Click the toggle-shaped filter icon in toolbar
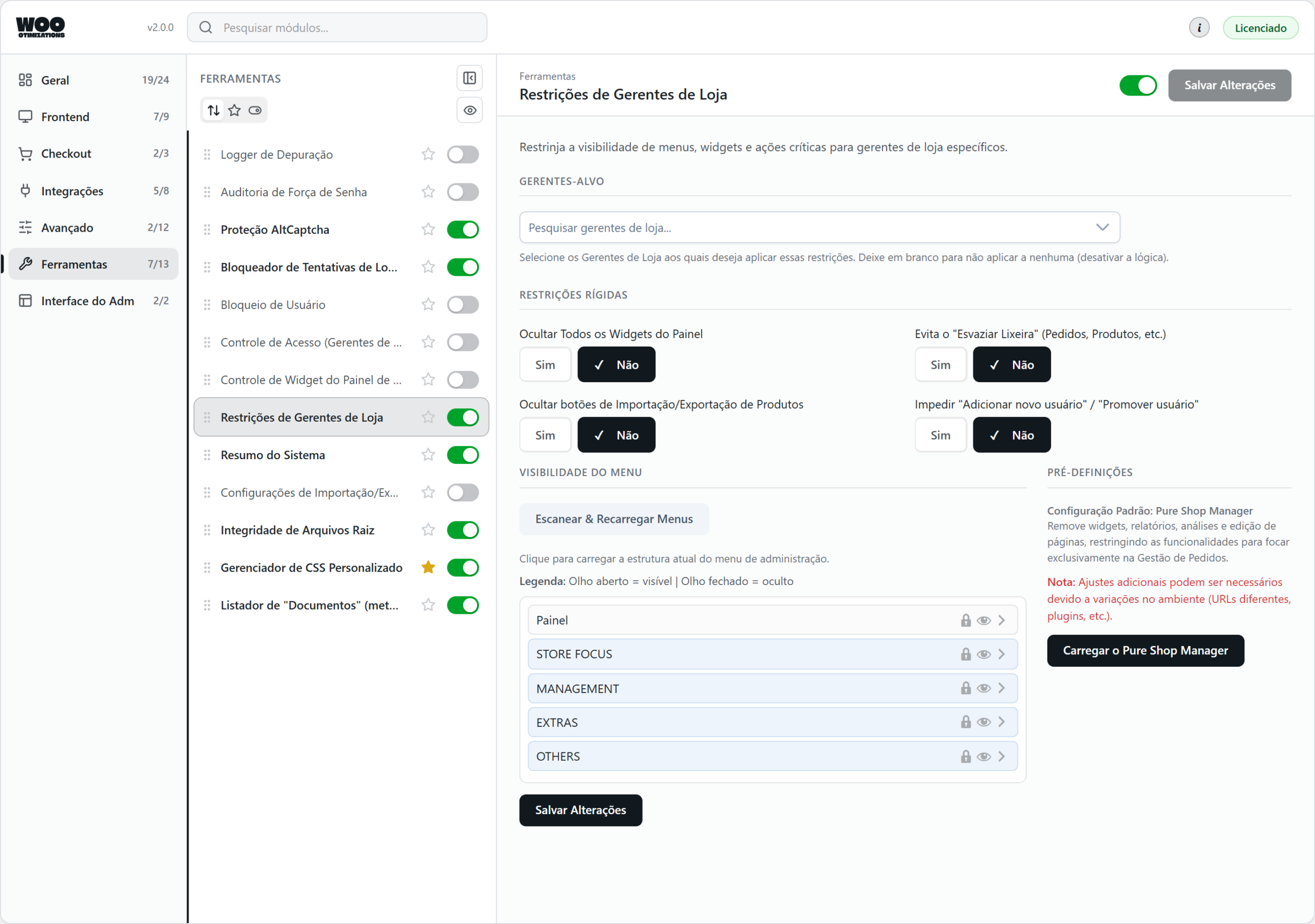 pos(255,110)
